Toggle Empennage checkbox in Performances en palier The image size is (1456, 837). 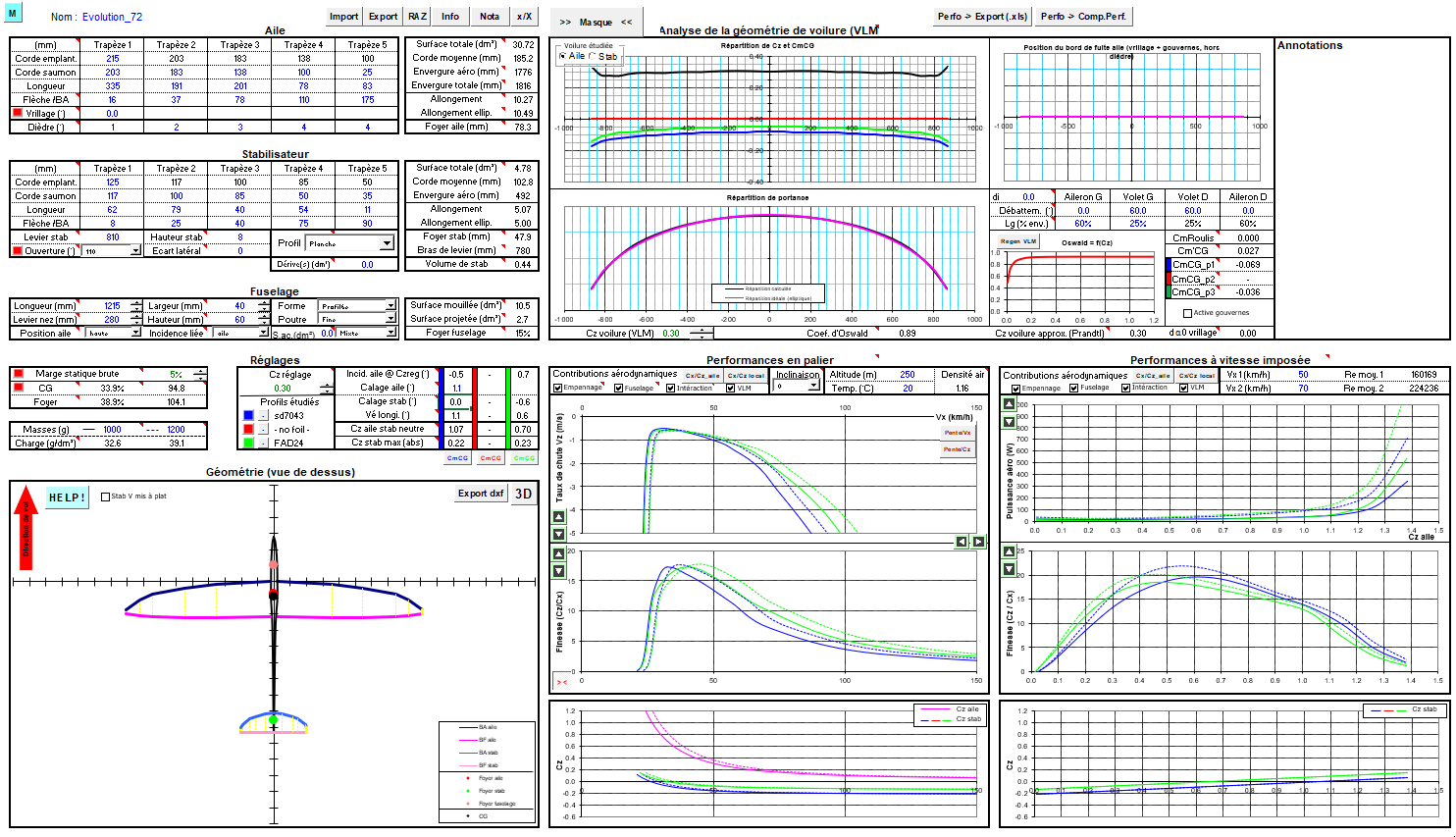coord(557,388)
